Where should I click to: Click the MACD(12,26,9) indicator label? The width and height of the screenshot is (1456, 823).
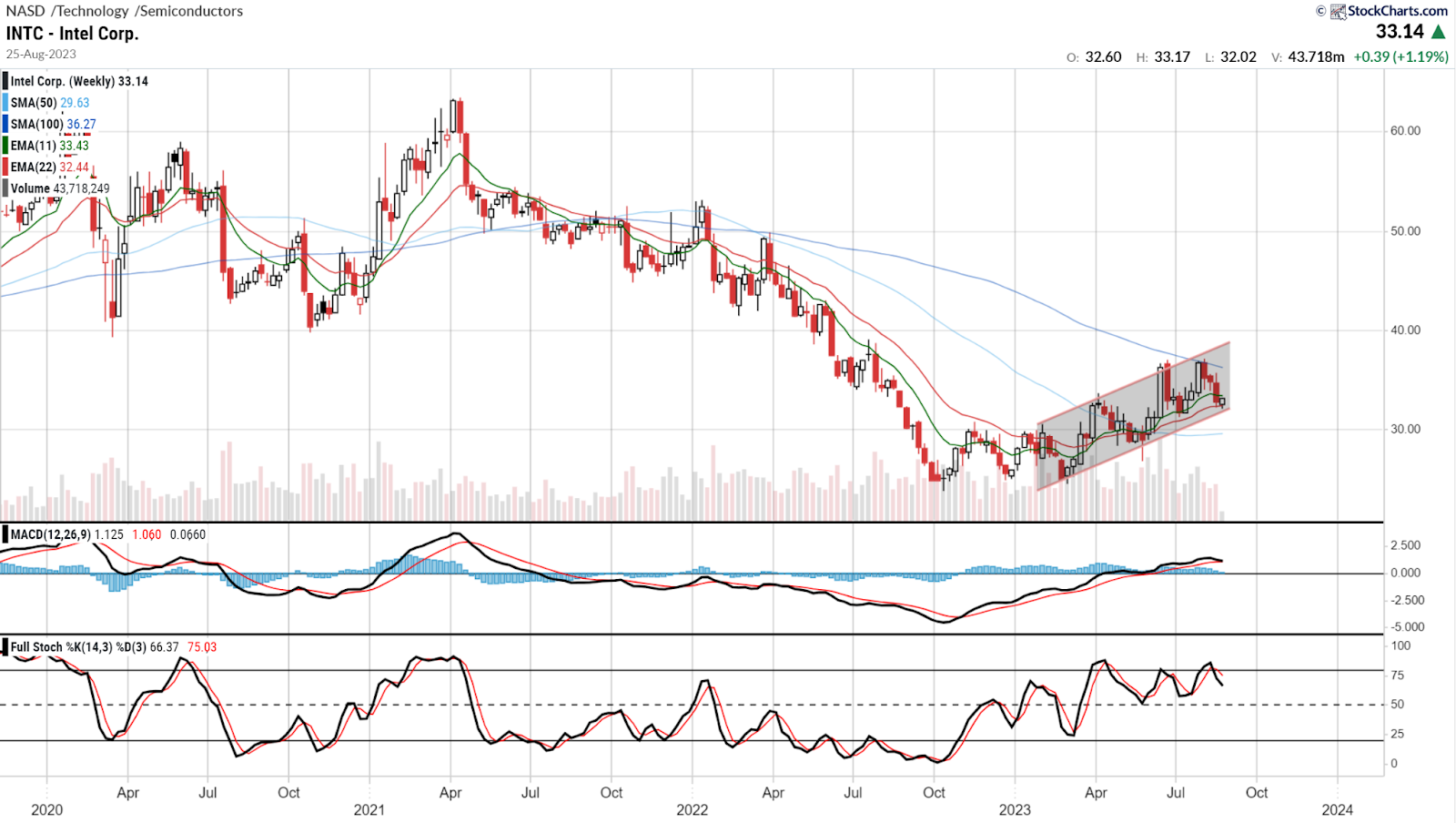point(51,534)
